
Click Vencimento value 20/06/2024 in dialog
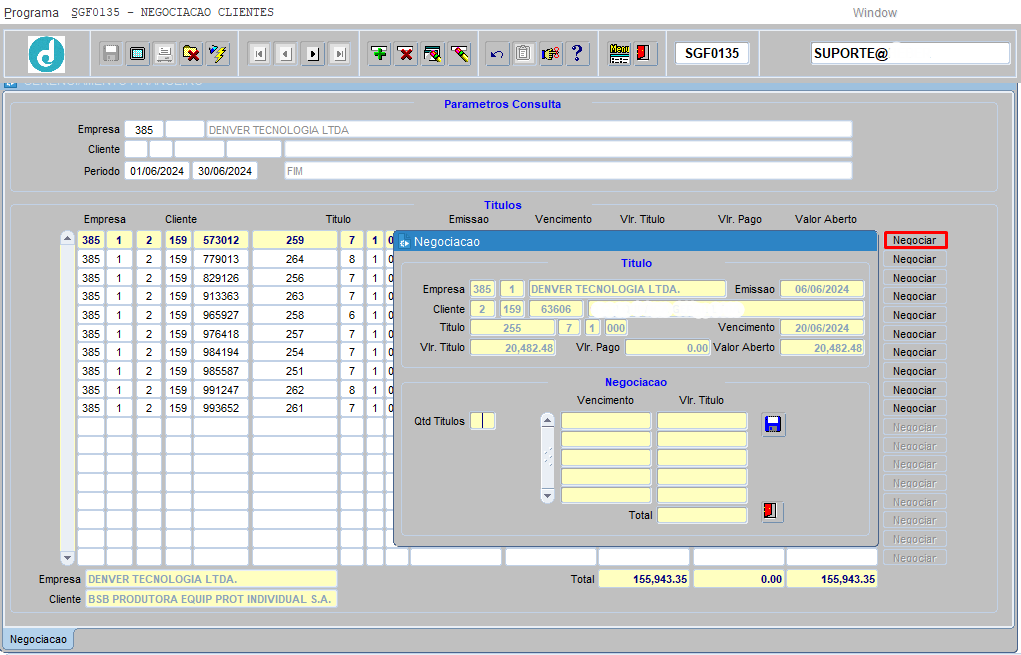coord(822,328)
